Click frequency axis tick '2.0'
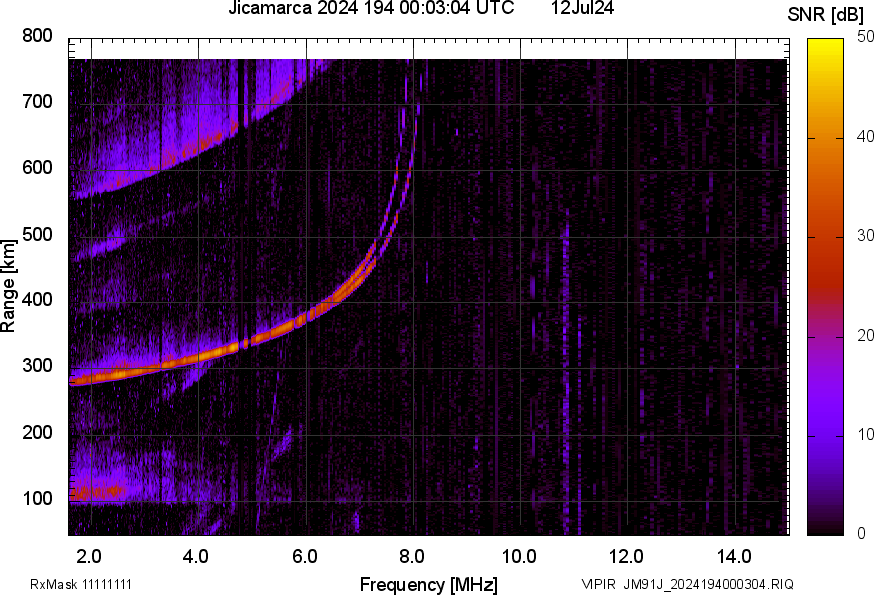Viewport: 874px width, 595px height. click(x=89, y=557)
